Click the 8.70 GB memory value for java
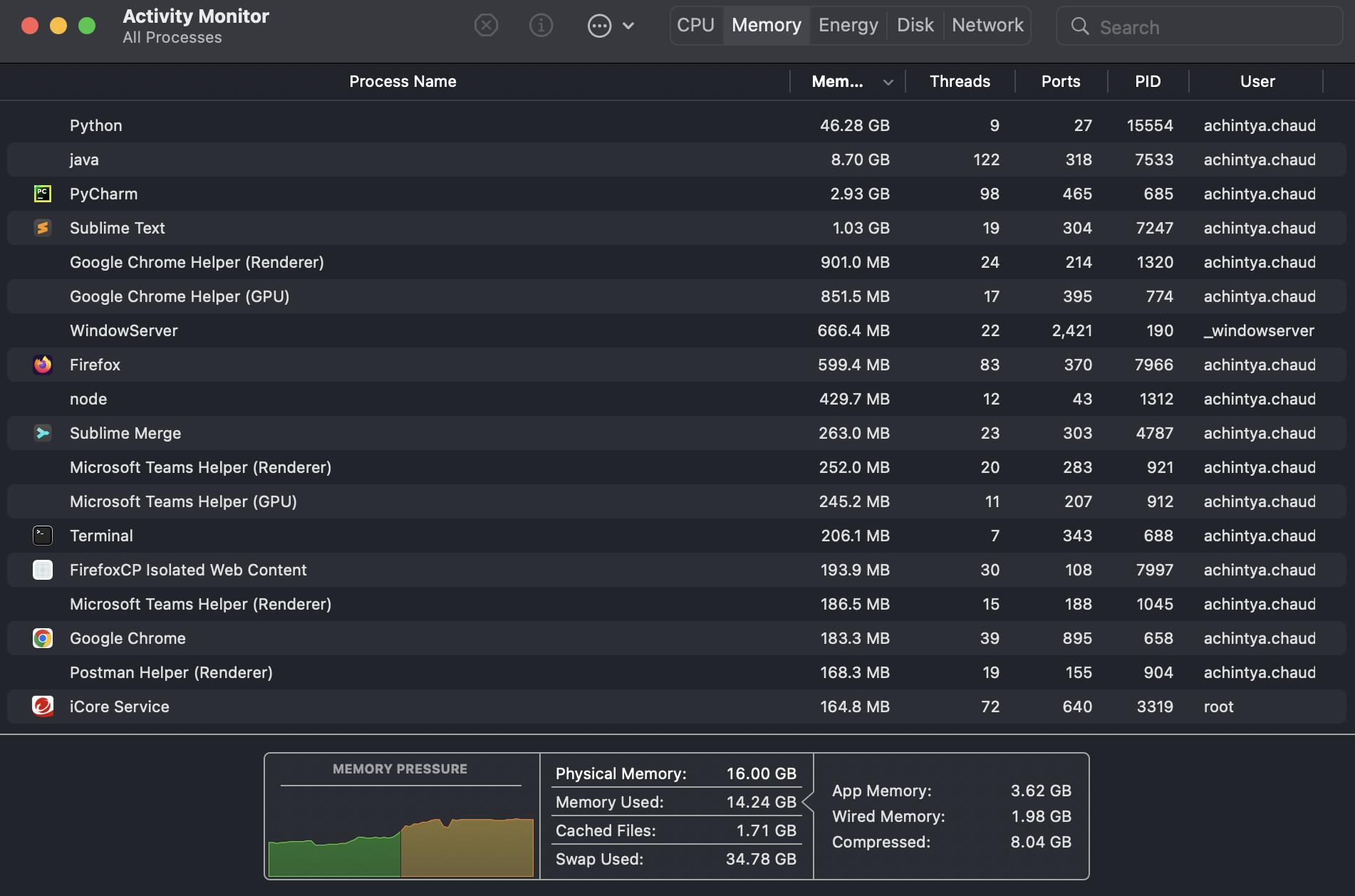Image resolution: width=1355 pixels, height=896 pixels. click(x=860, y=160)
